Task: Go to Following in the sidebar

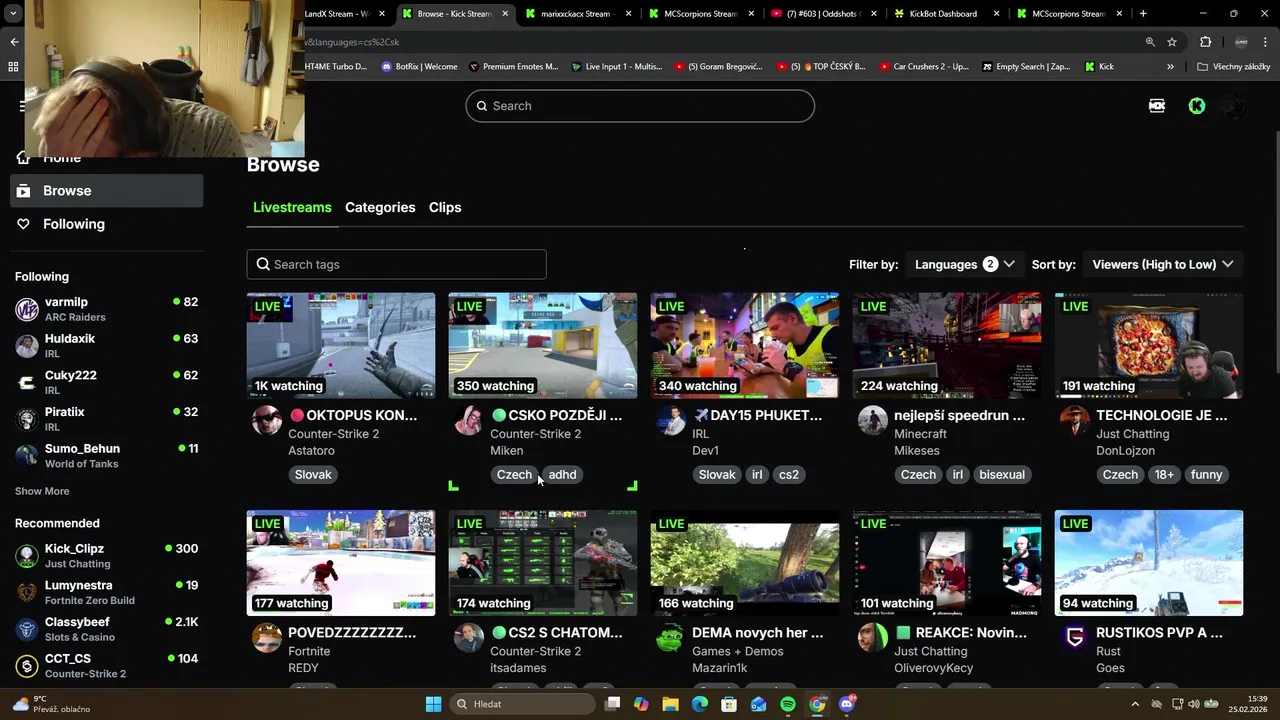Action: 107,224
